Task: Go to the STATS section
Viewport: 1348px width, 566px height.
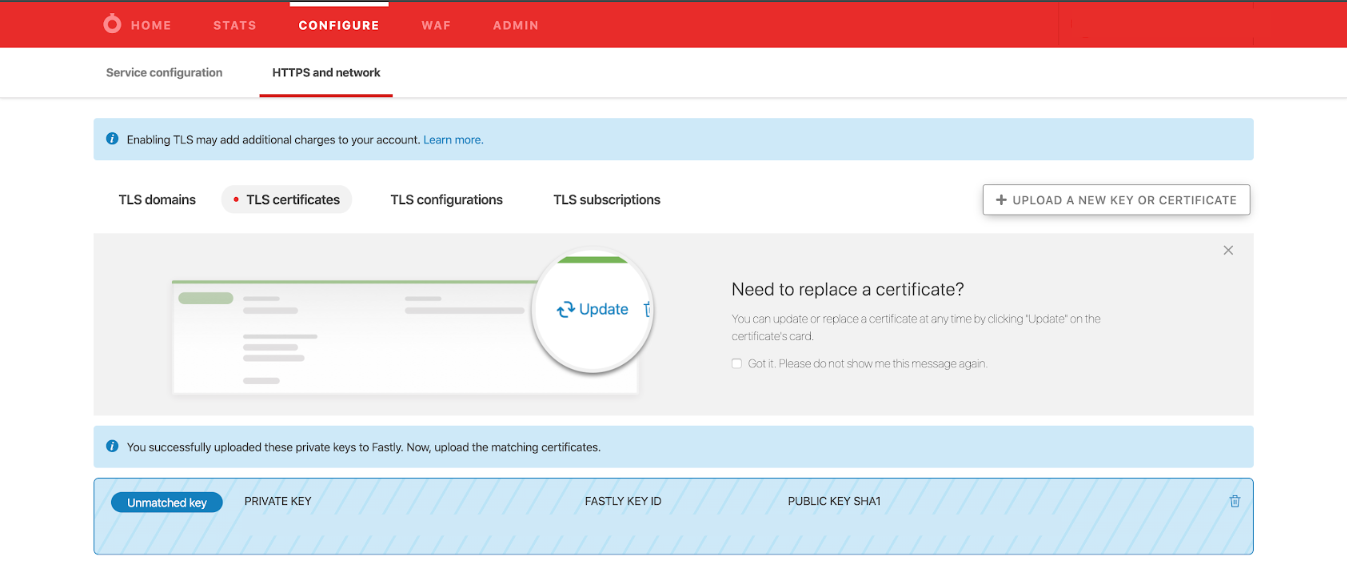Action: tap(235, 25)
